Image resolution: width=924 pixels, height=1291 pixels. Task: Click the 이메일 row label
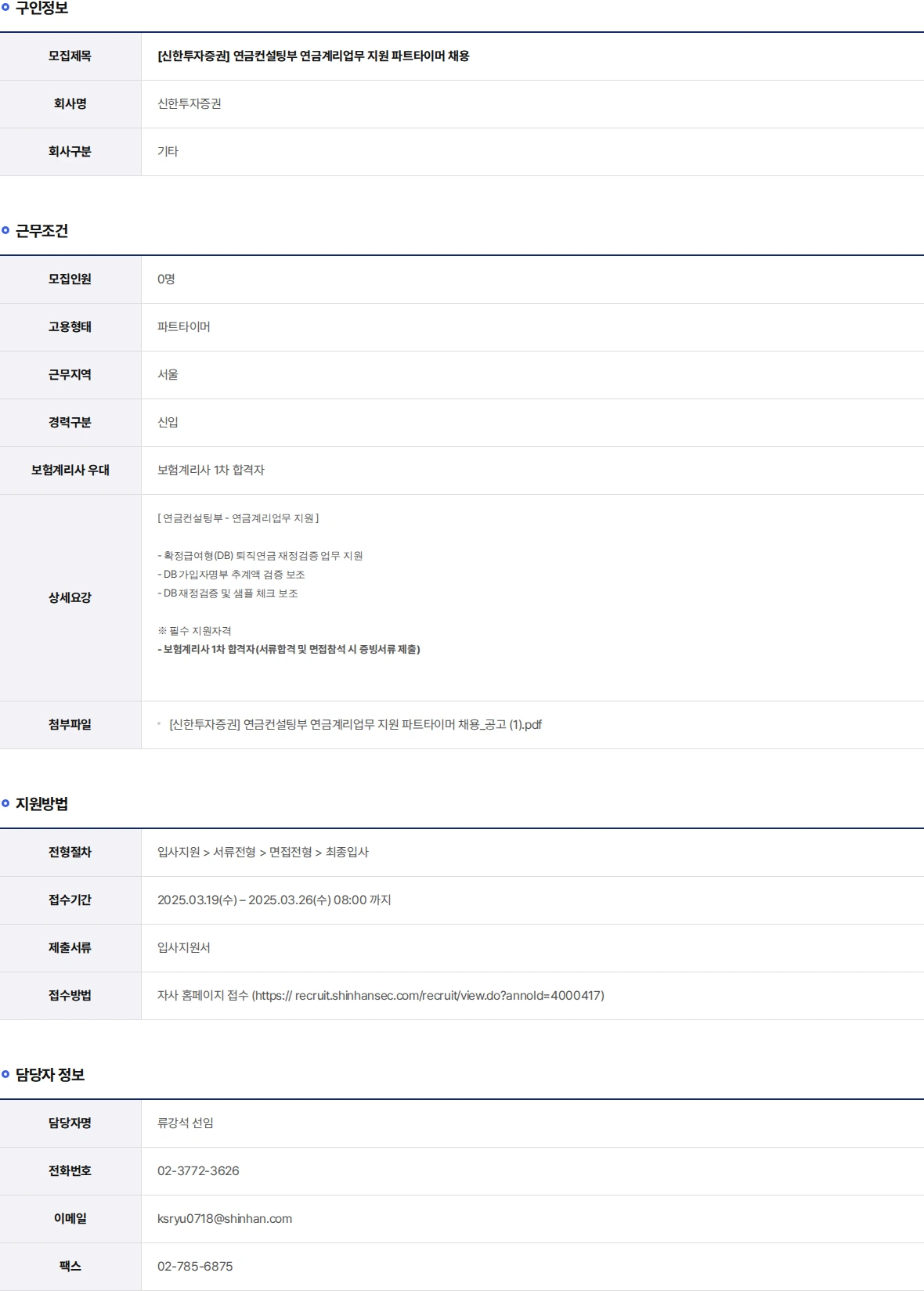70,1219
